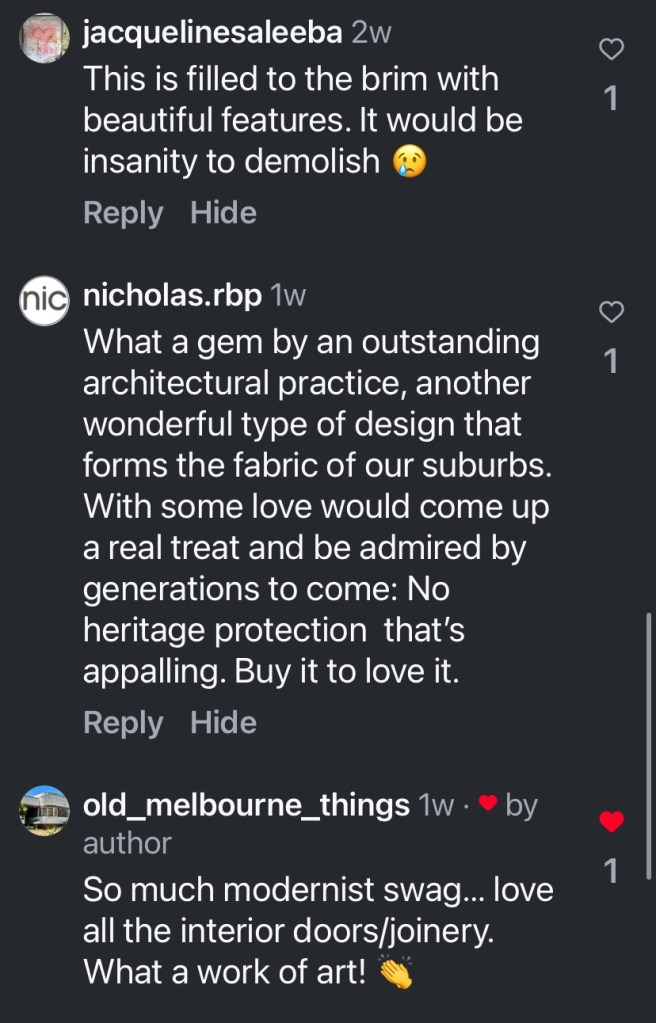The image size is (656, 1023).
Task: Open jacquelinesaleeba's profile picture
Action: tap(45, 40)
